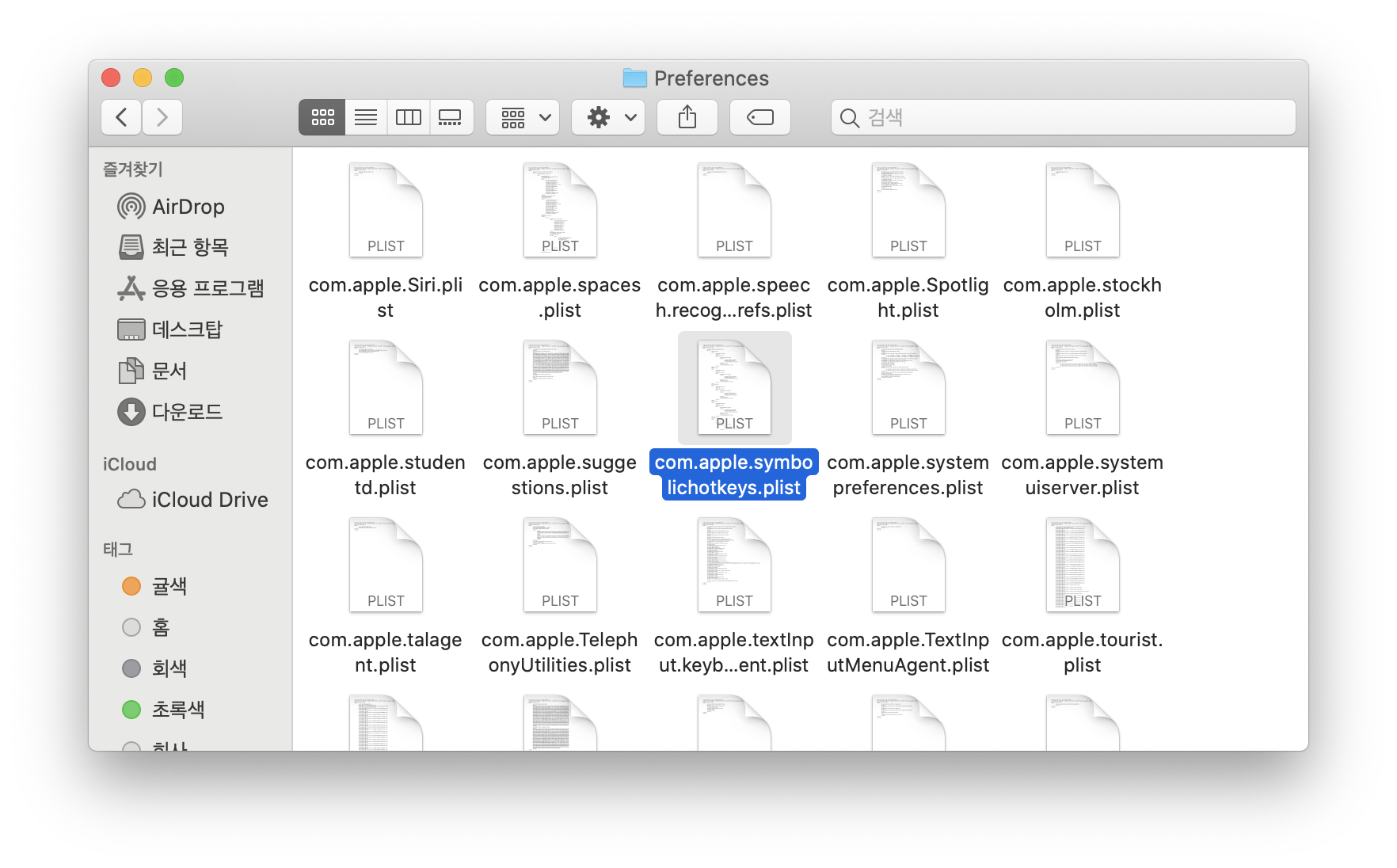1397x868 pixels.
Task: Click the com.apple.symbolichotkeys.plist filename label
Action: pos(734,475)
